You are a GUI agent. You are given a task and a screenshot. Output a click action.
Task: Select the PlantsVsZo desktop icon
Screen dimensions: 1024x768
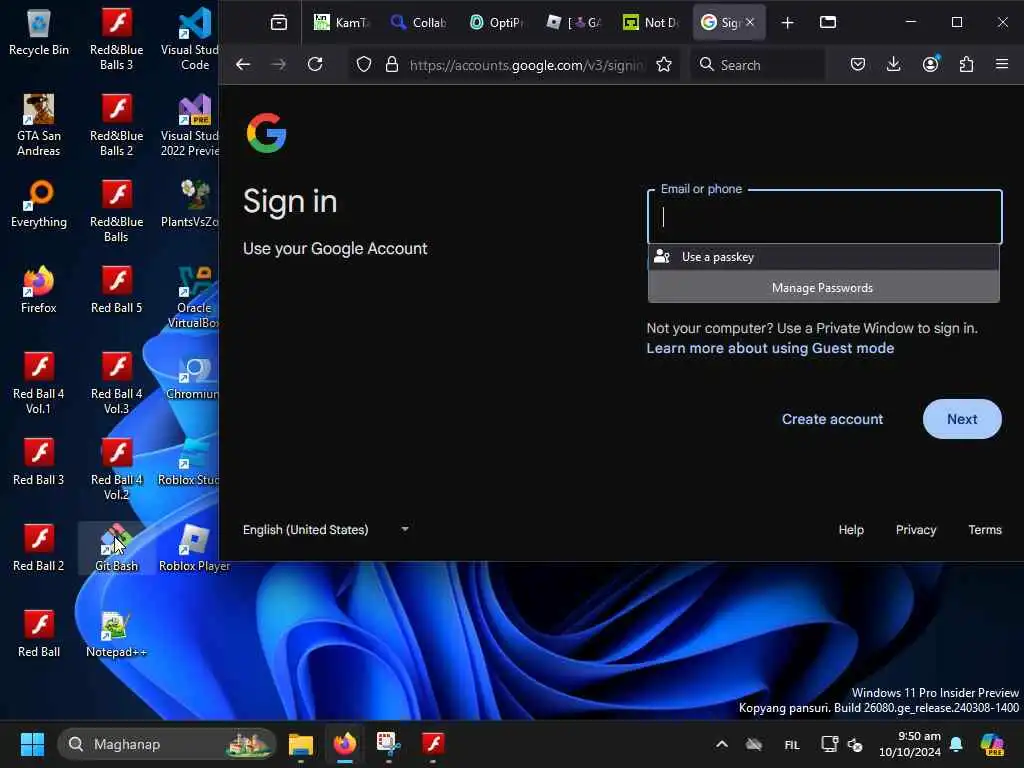190,205
